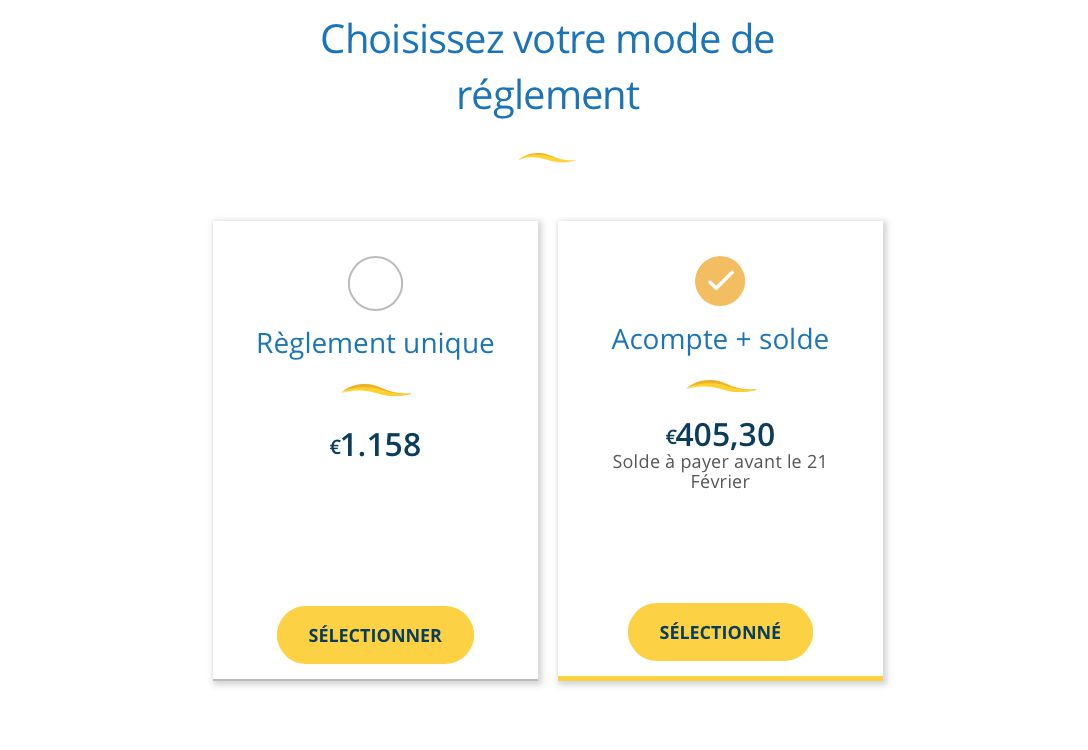Click the yellow bar under the selected card
This screenshot has height=750, width=1088.
(x=720, y=678)
